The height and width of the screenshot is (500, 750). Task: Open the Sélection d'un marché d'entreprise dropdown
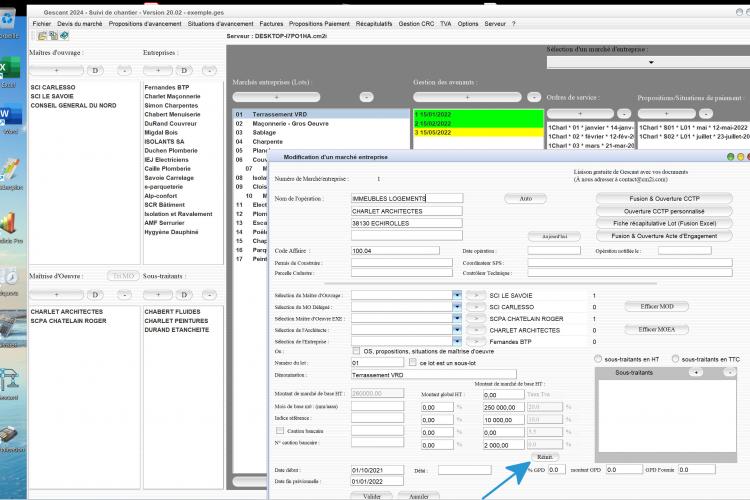(x=651, y=62)
